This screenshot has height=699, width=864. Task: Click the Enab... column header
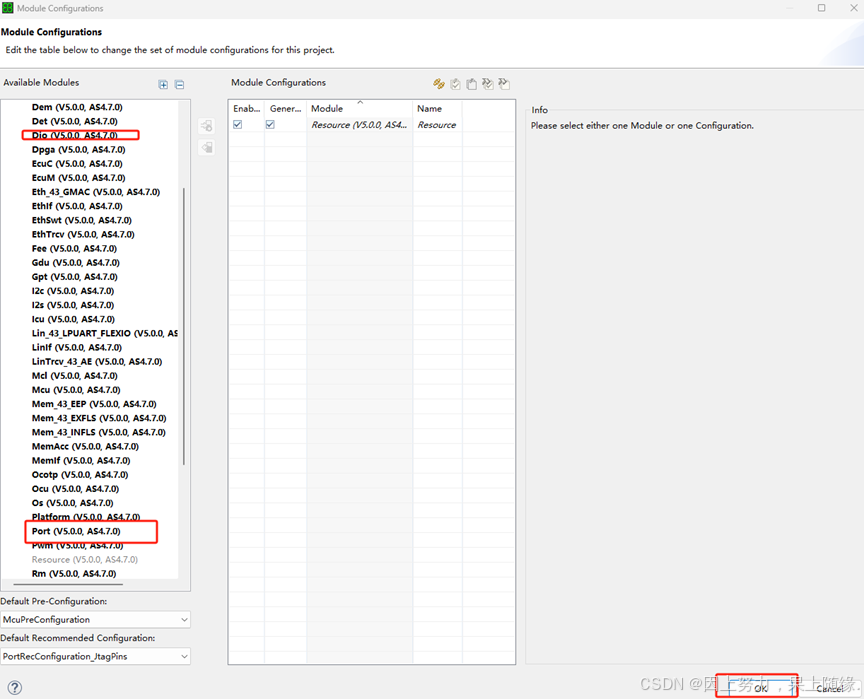(246, 109)
